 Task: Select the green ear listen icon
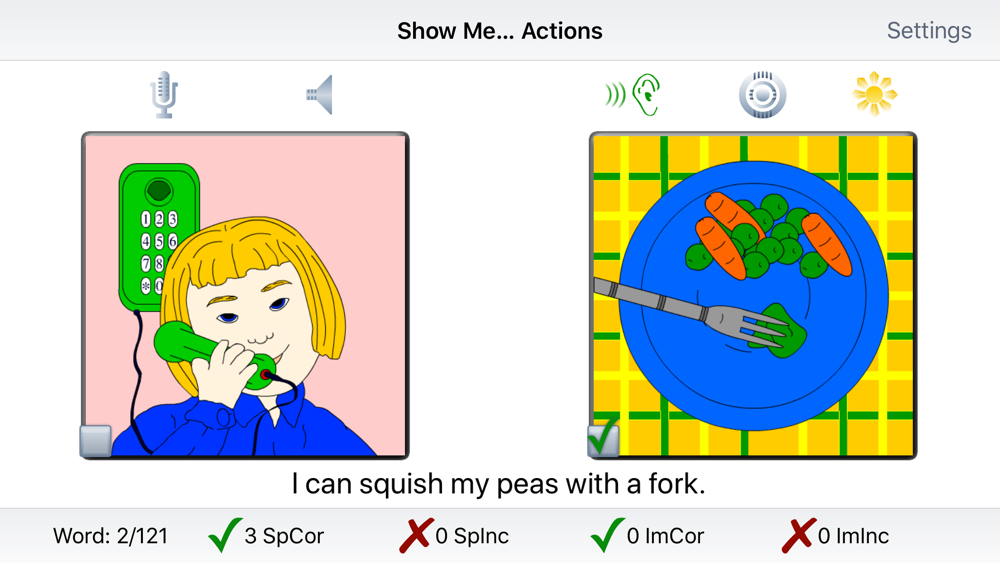click(x=633, y=94)
